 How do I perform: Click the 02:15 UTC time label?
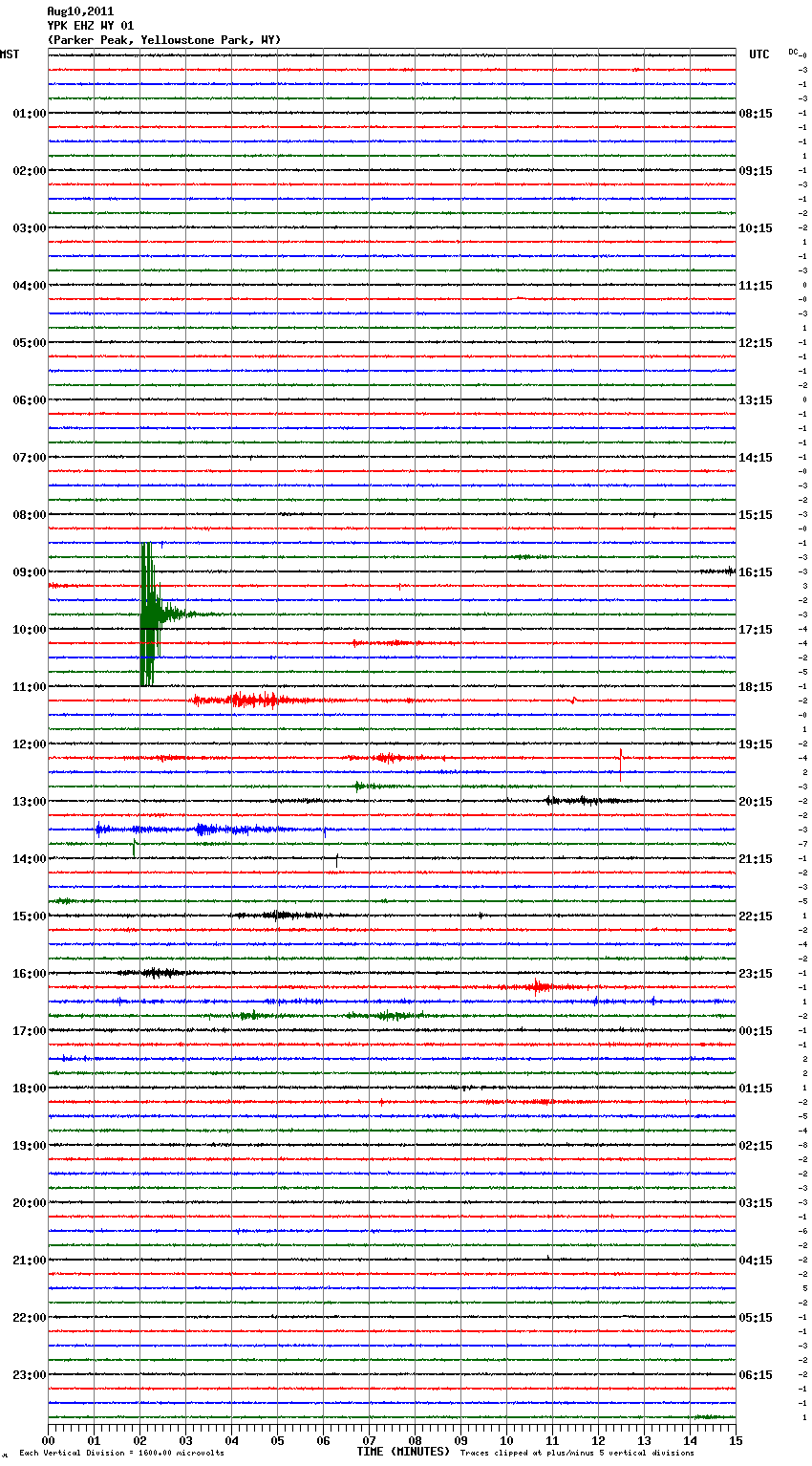point(756,1146)
